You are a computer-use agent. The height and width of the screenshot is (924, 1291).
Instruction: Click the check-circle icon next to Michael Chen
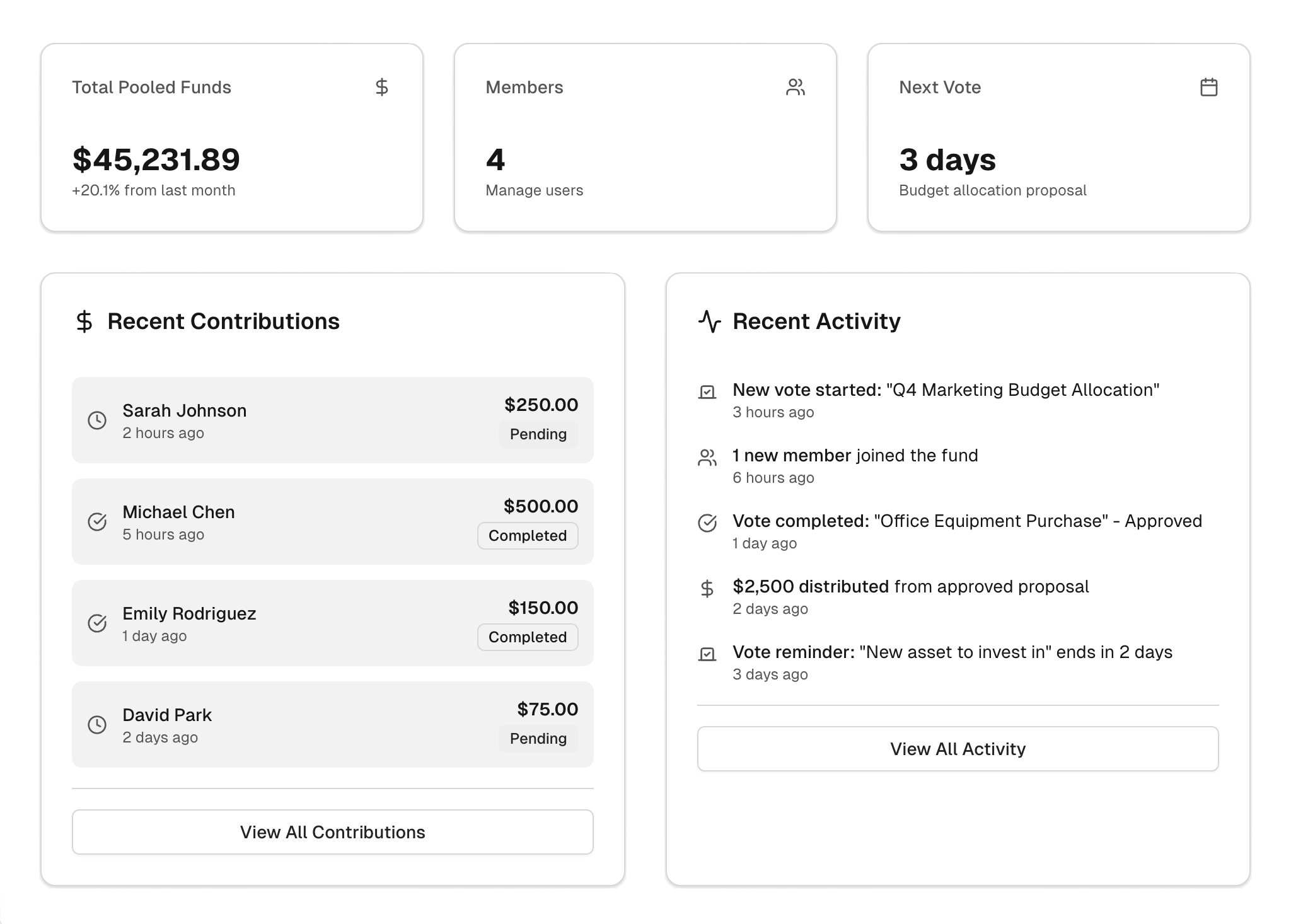(x=97, y=522)
